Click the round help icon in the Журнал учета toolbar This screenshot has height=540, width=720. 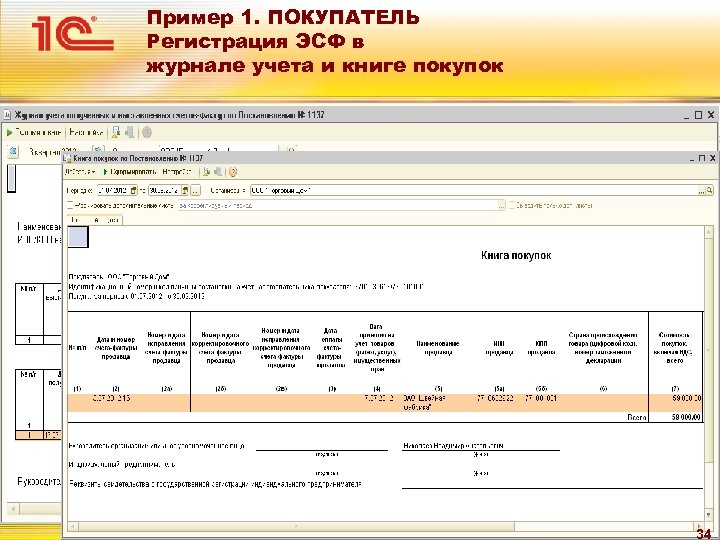147,133
